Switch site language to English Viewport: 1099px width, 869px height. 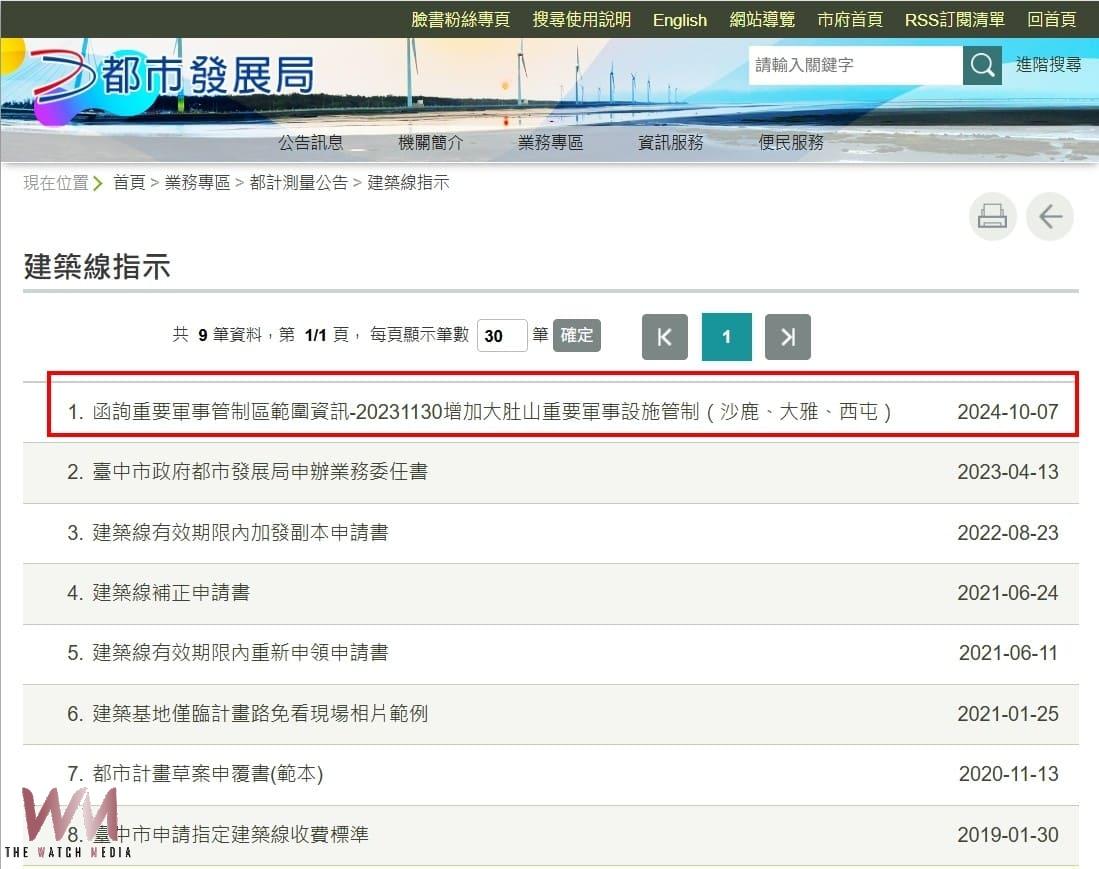coord(680,20)
